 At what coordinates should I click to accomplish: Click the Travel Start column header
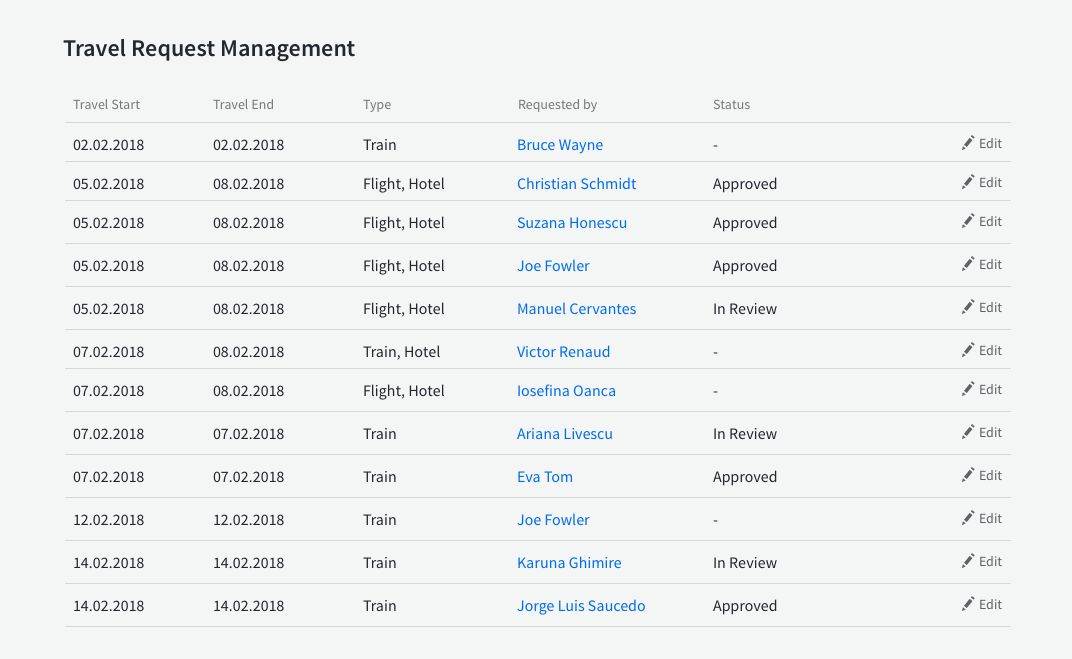pyautogui.click(x=106, y=104)
